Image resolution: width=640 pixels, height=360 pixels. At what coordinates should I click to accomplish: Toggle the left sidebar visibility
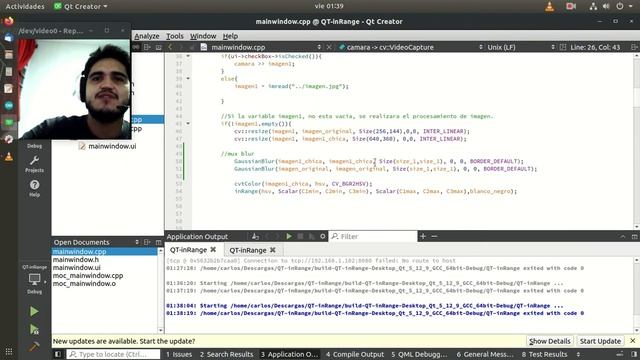58,354
